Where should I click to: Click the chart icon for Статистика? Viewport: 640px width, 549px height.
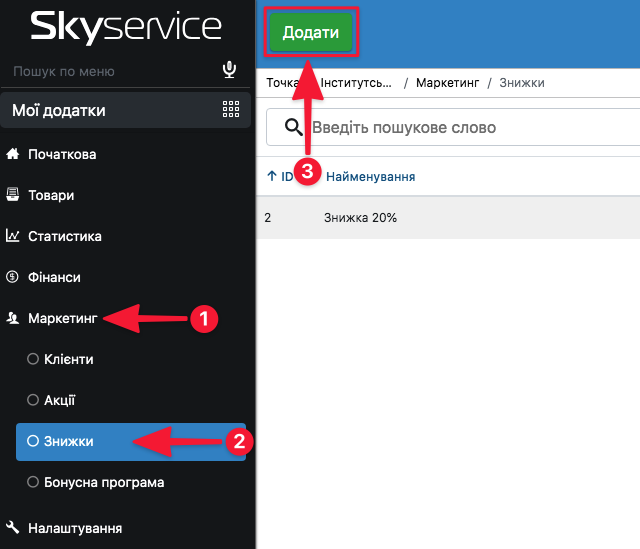(x=13, y=236)
